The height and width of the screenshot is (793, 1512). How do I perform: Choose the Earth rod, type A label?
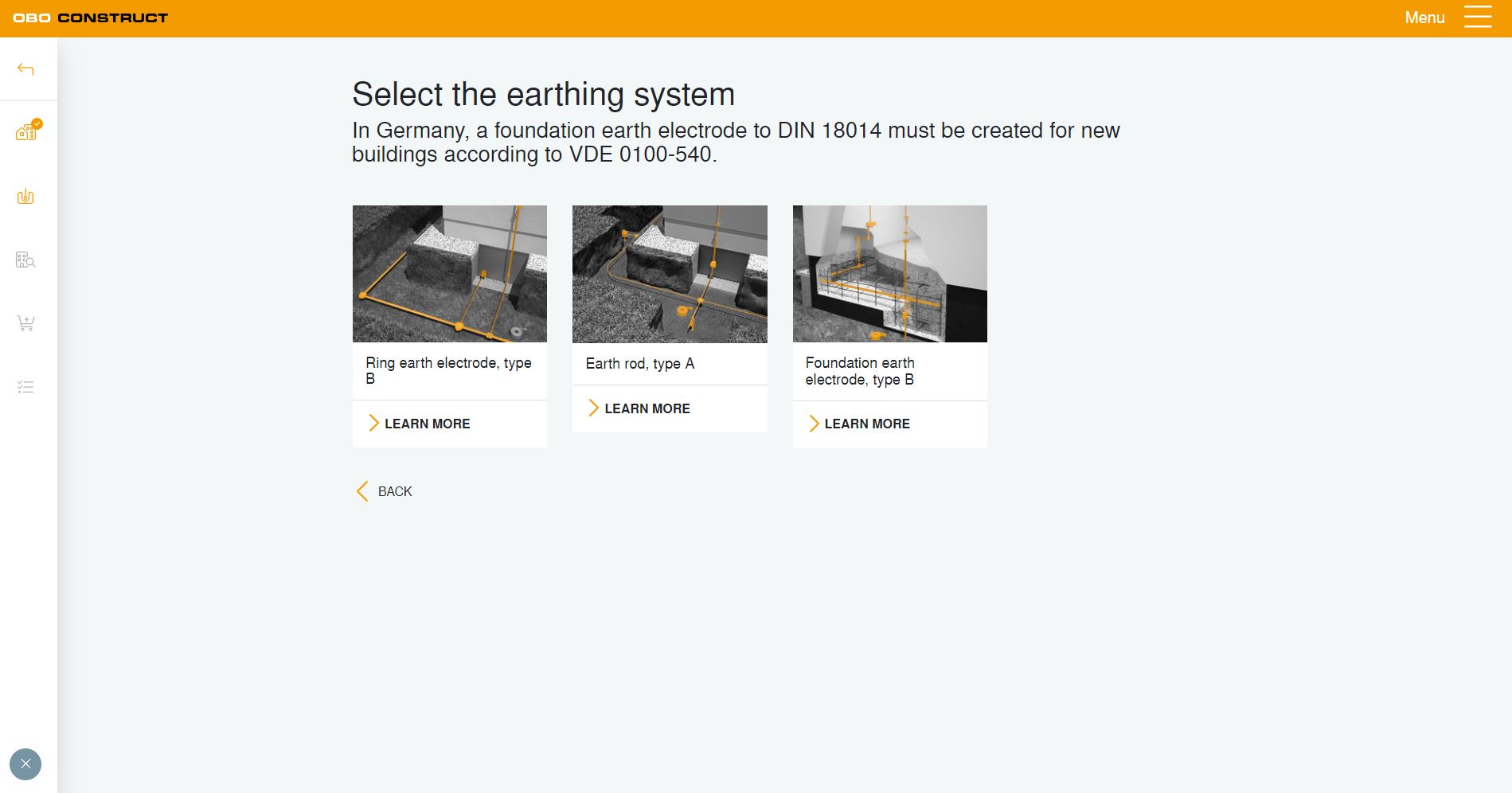click(x=640, y=364)
